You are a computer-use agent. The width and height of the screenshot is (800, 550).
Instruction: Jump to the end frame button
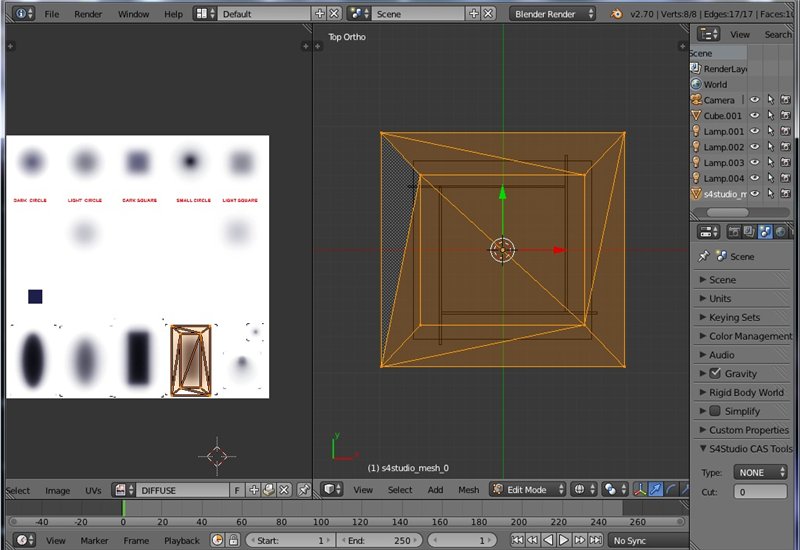594,540
